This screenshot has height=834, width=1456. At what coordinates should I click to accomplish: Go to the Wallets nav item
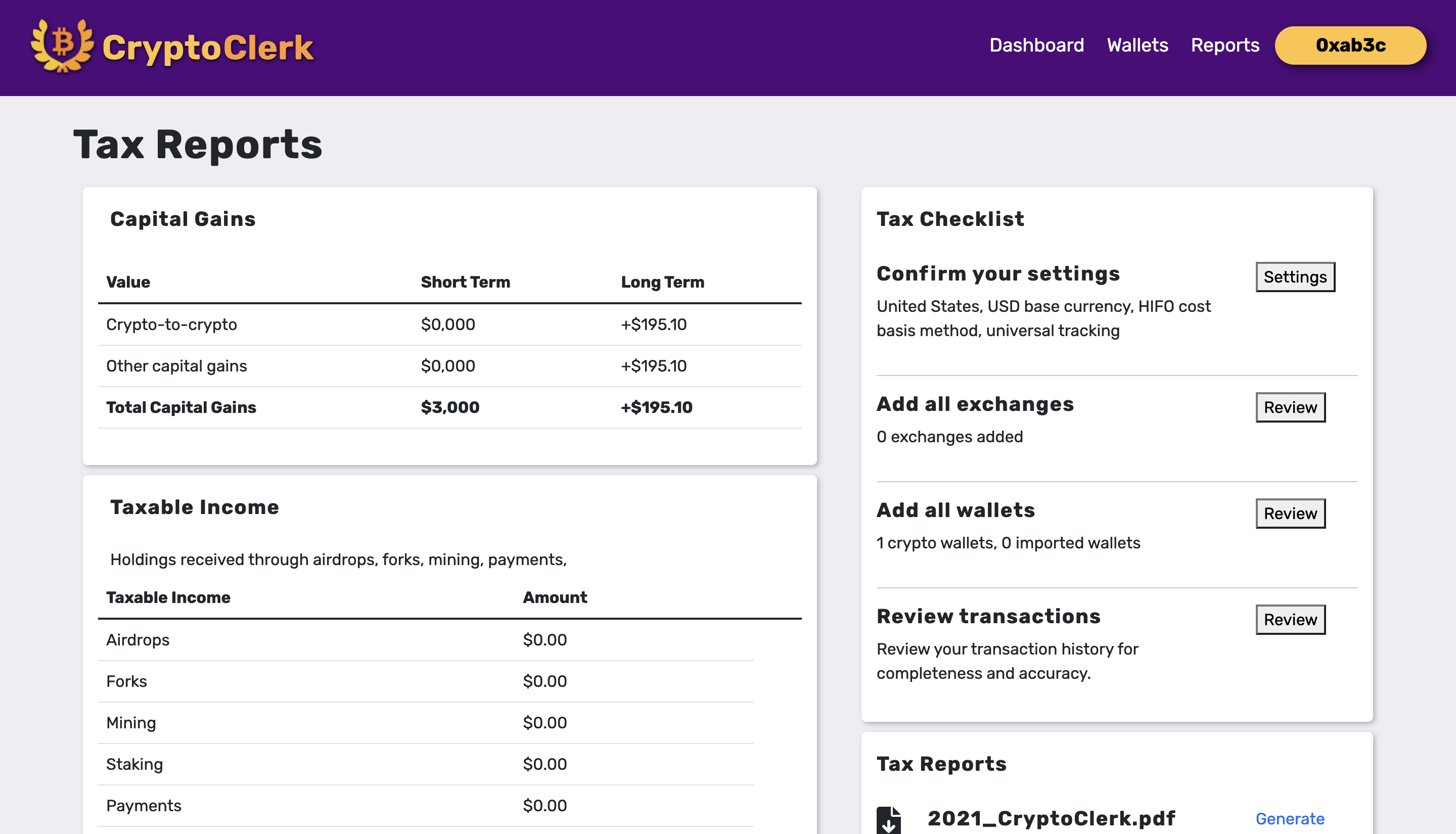(1137, 45)
